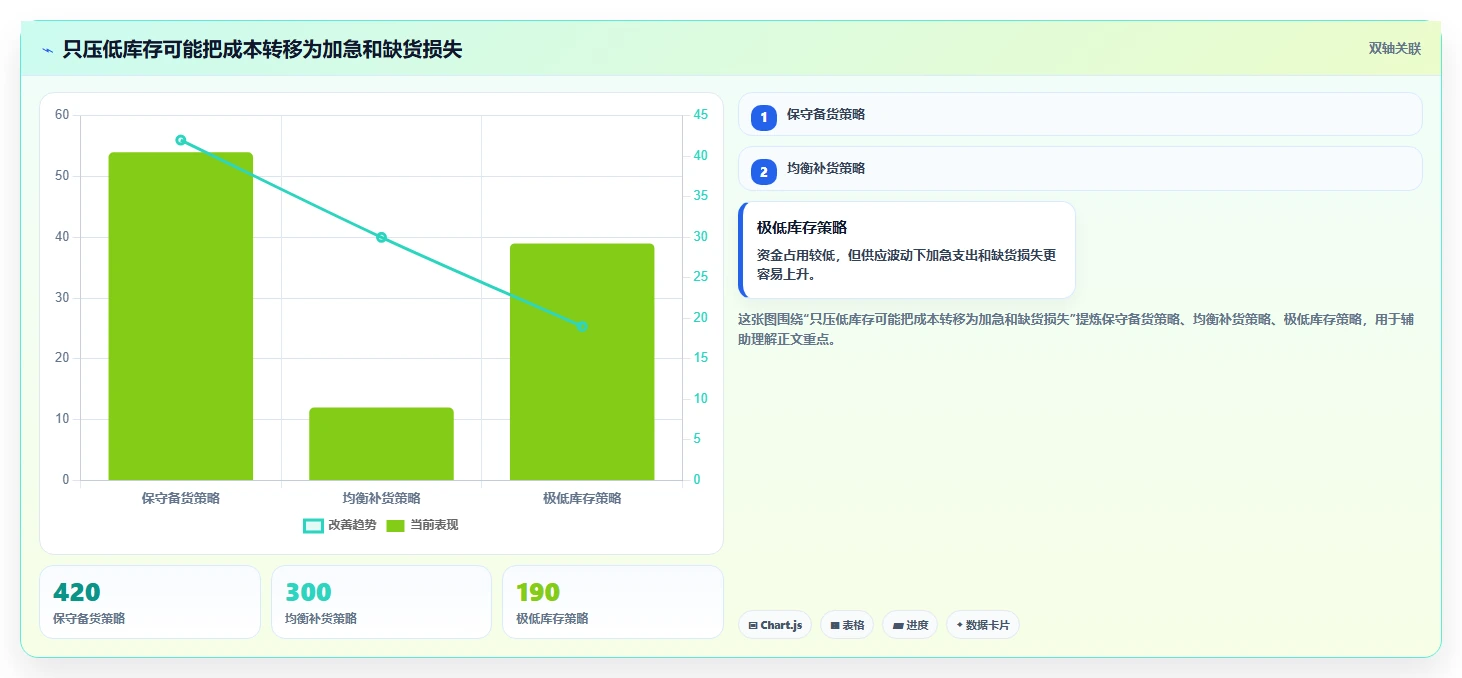Click the x-axis label 均衡补货策略
The width and height of the screenshot is (1462, 678).
(381, 498)
